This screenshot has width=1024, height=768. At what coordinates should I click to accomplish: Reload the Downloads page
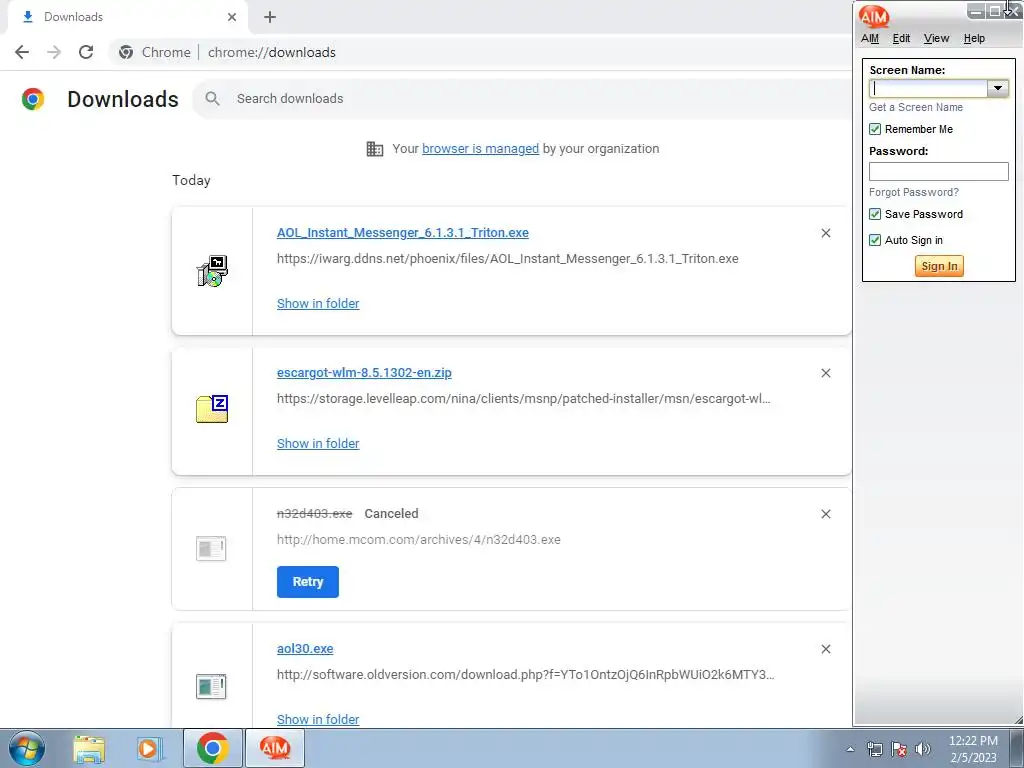(x=86, y=52)
